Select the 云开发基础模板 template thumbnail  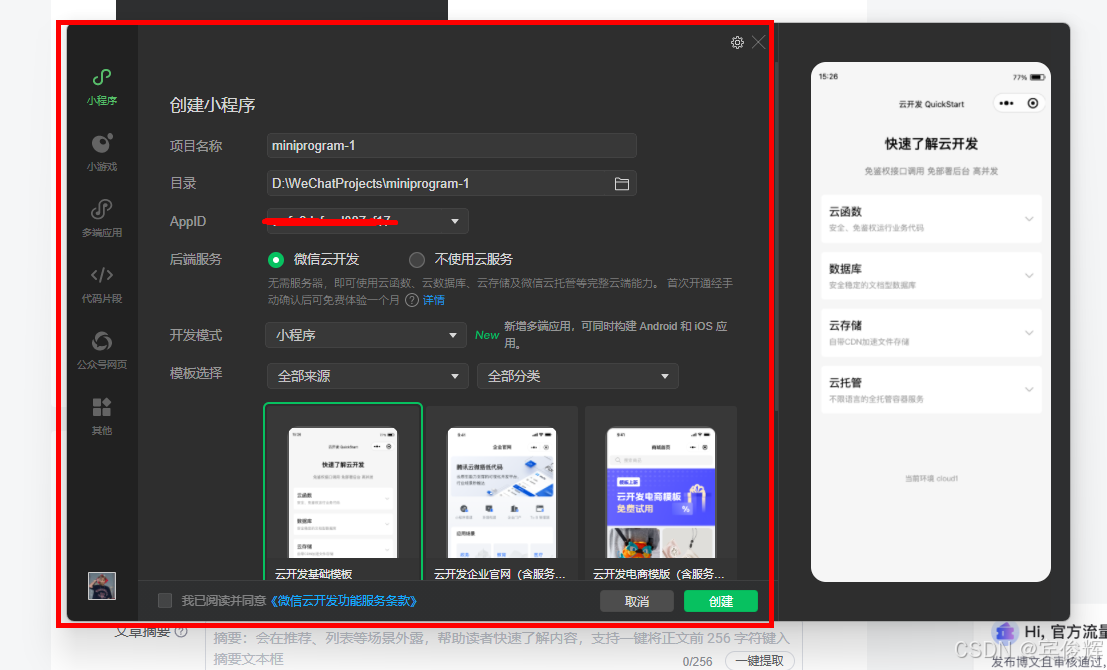[x=343, y=492]
